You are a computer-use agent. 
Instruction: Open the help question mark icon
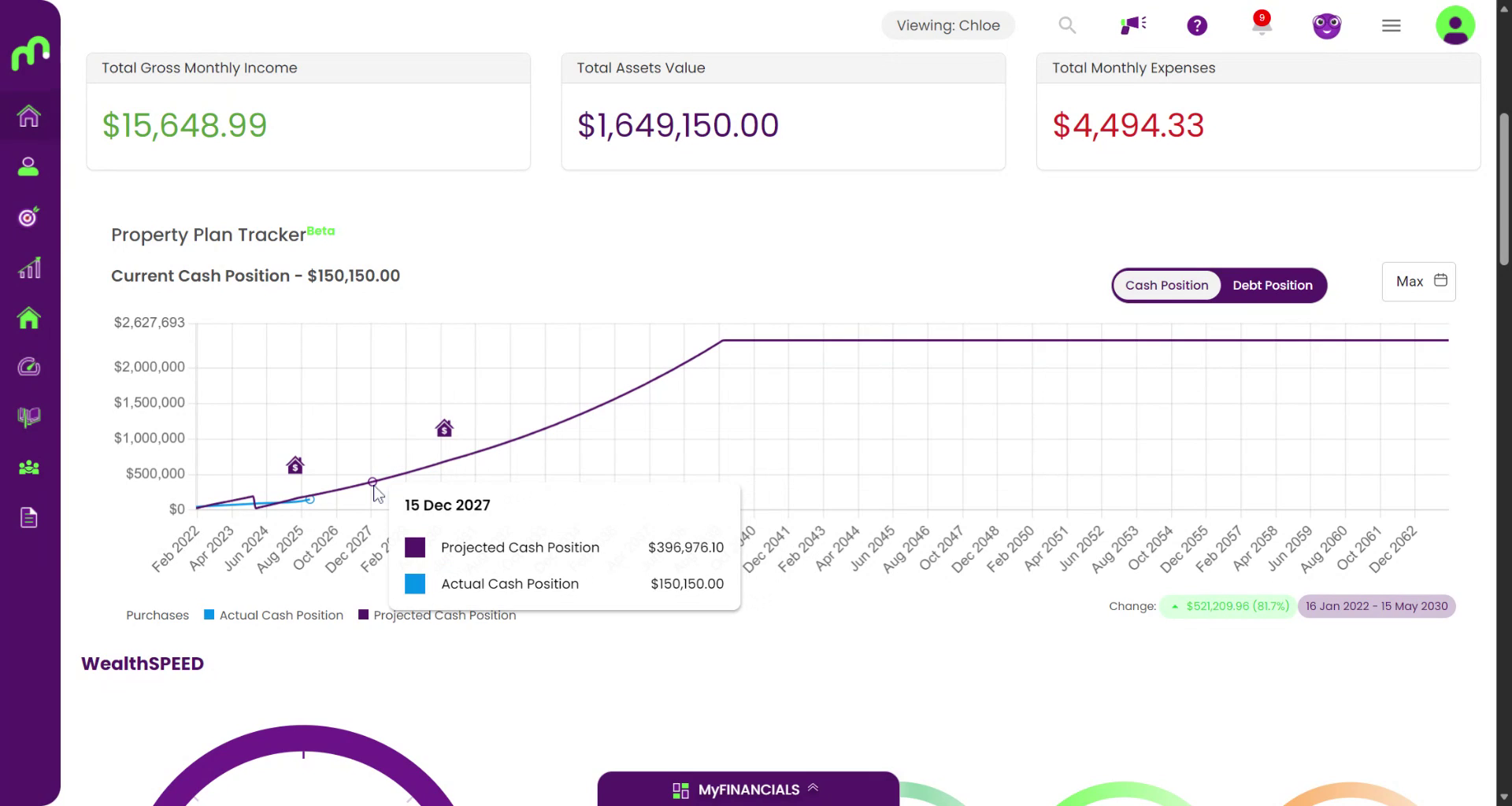pyautogui.click(x=1197, y=26)
